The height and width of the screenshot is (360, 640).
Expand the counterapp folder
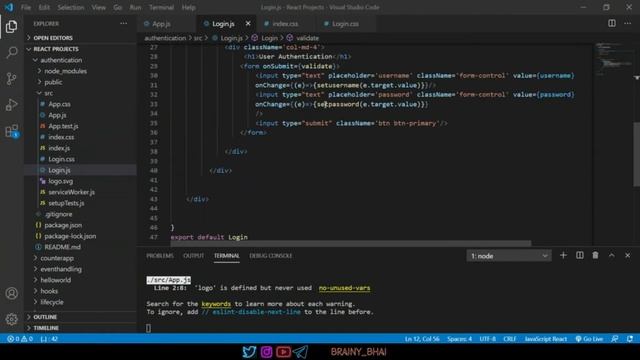80,258
